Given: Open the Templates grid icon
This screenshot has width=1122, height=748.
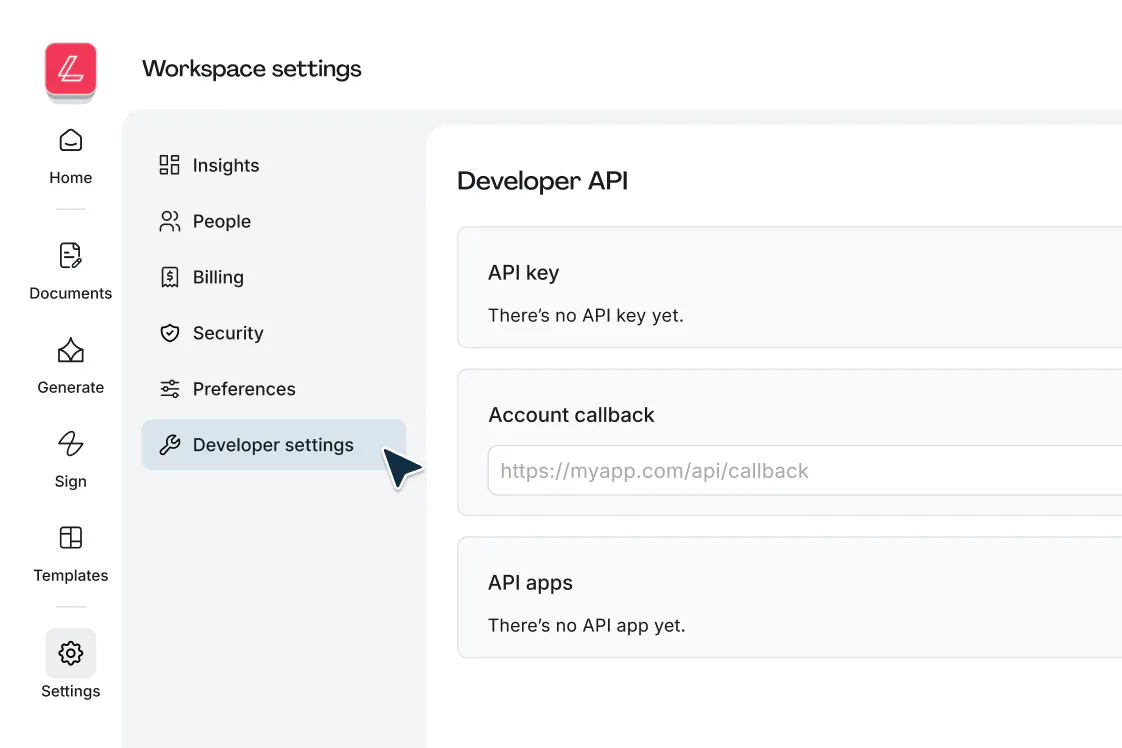Looking at the screenshot, I should [x=71, y=538].
